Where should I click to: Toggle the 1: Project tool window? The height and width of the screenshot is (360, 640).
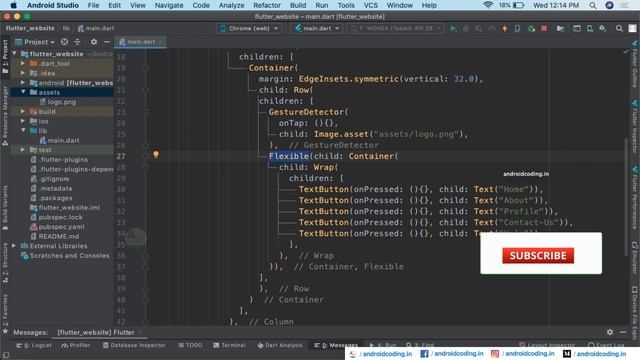point(5,57)
